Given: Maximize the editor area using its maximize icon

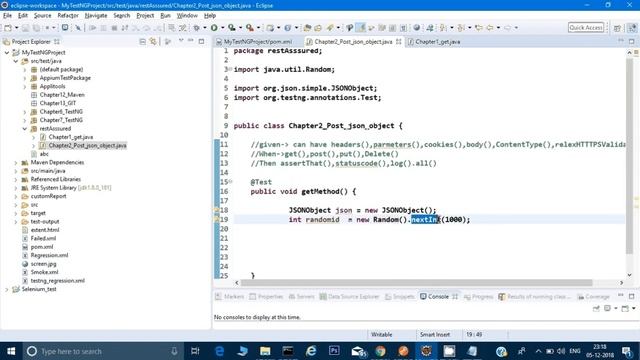Looking at the screenshot, I should coord(631,41).
